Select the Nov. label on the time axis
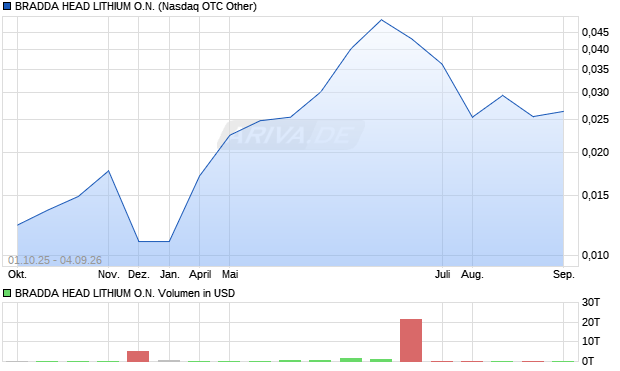The width and height of the screenshot is (620, 371). (109, 274)
